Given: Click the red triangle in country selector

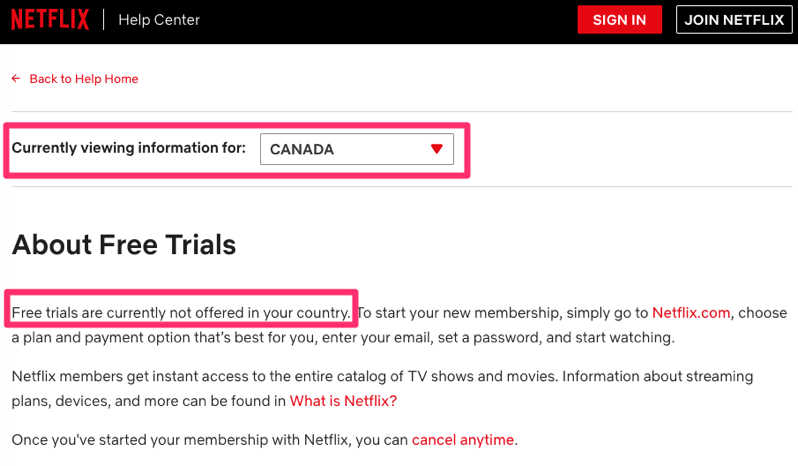Looking at the screenshot, I should click(x=437, y=149).
